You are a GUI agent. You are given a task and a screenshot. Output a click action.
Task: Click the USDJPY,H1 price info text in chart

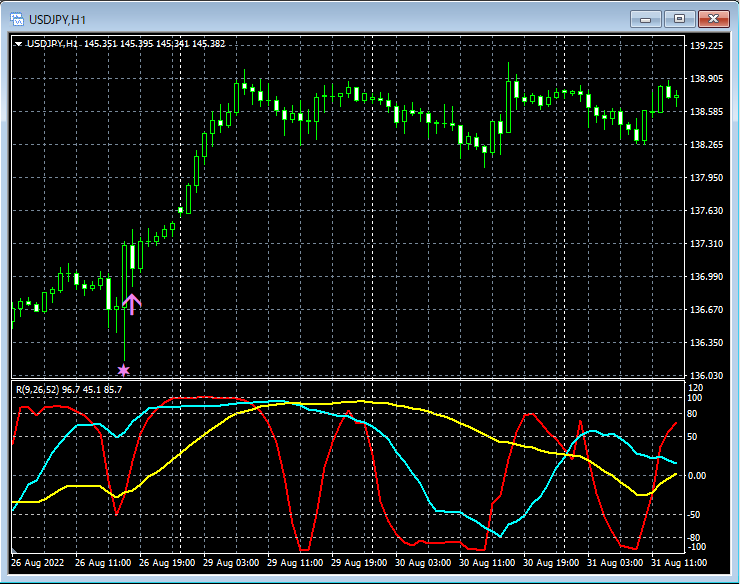click(x=125, y=44)
